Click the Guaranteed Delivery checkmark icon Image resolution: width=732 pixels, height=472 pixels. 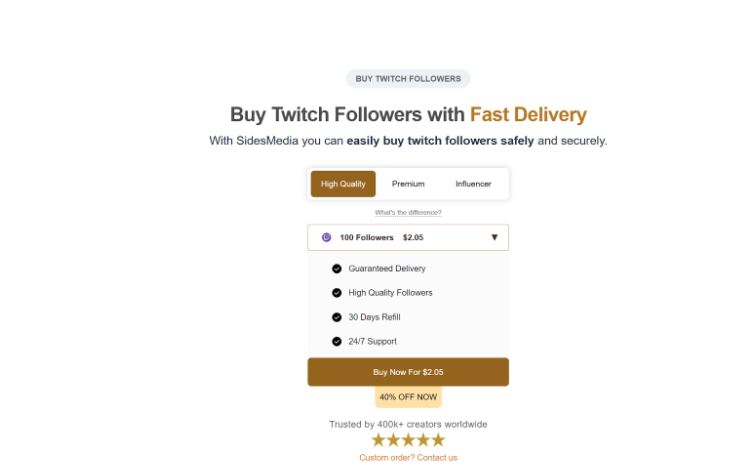coord(337,269)
